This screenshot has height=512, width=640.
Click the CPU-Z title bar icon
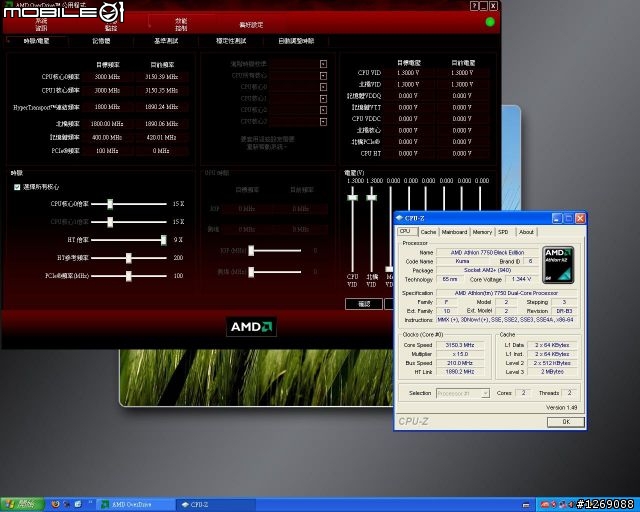click(x=399, y=218)
